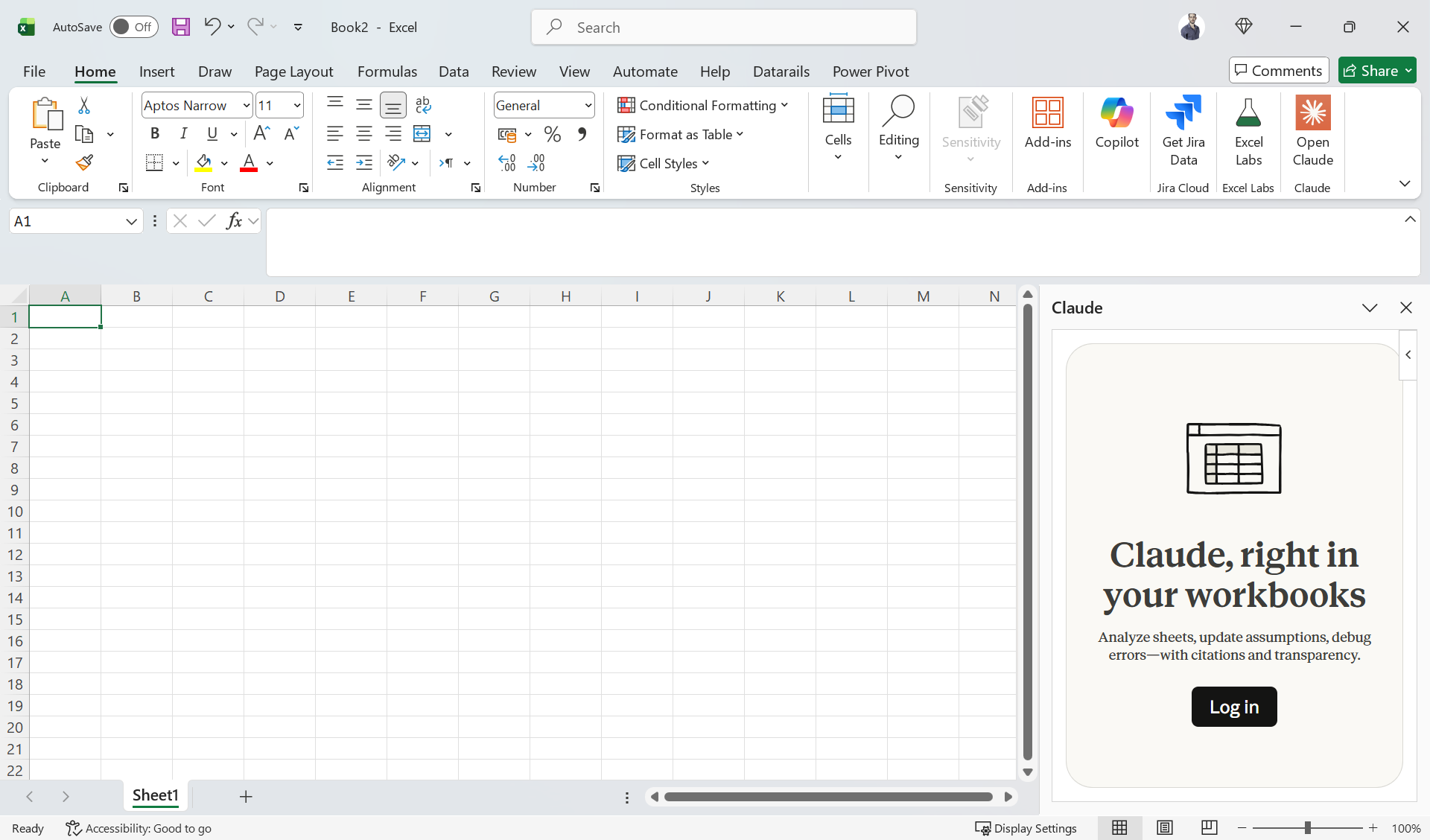This screenshot has width=1430, height=840.
Task: Toggle Bold formatting
Action: 155,133
